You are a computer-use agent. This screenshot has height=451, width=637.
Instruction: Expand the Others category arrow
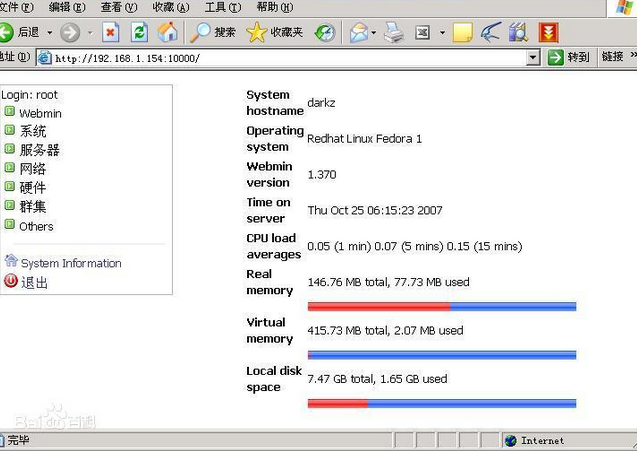coord(10,224)
